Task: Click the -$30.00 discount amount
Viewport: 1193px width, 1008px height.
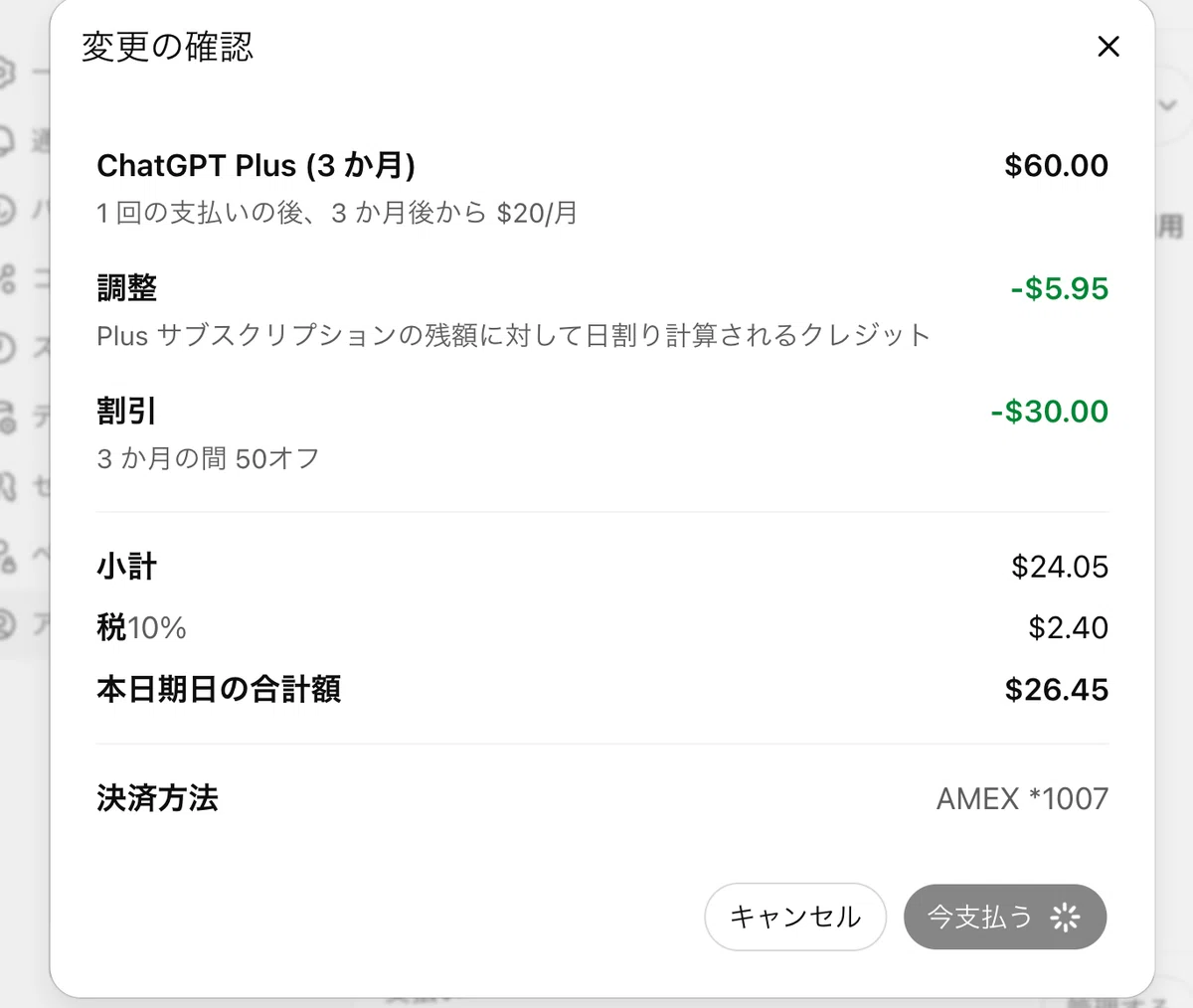Action: [1049, 412]
